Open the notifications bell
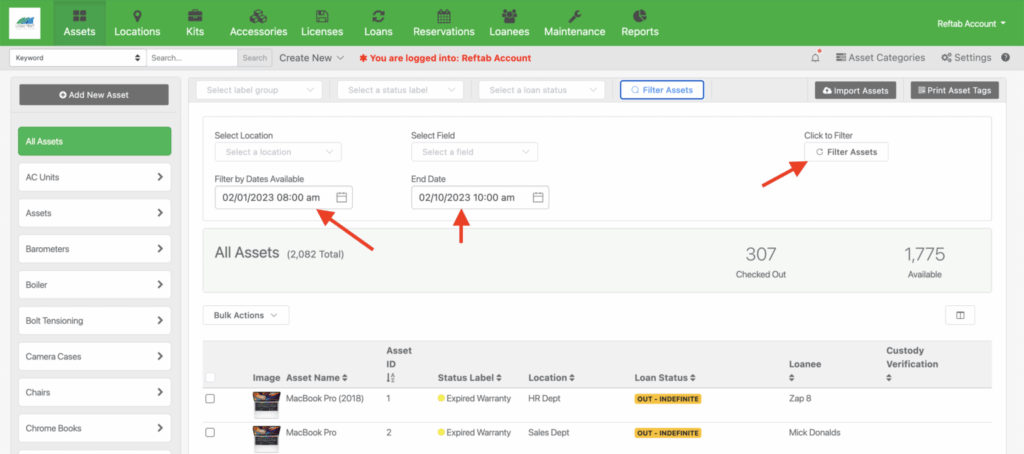The width and height of the screenshot is (1024, 454). [816, 57]
